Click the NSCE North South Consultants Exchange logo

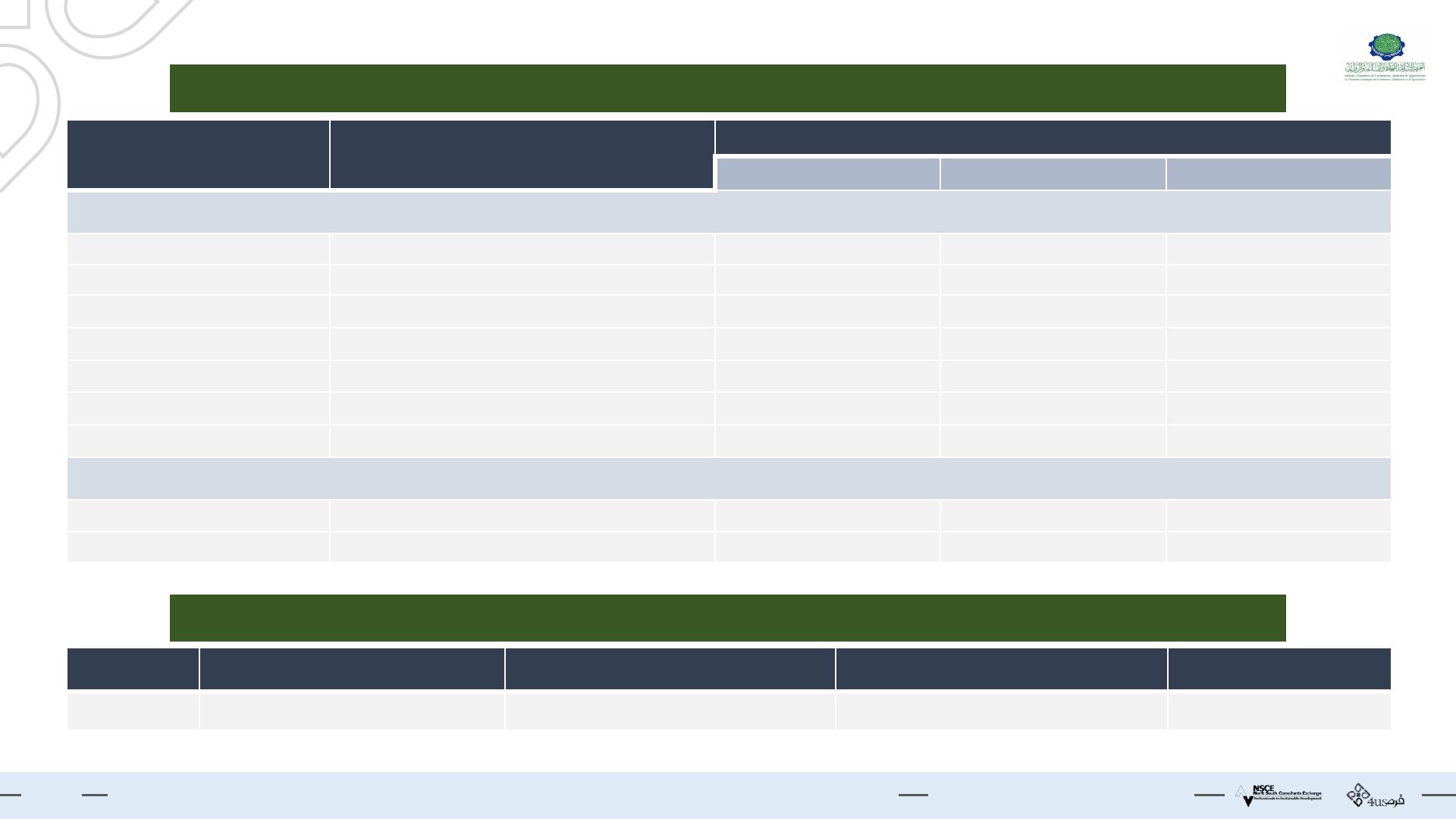pos(1279,795)
